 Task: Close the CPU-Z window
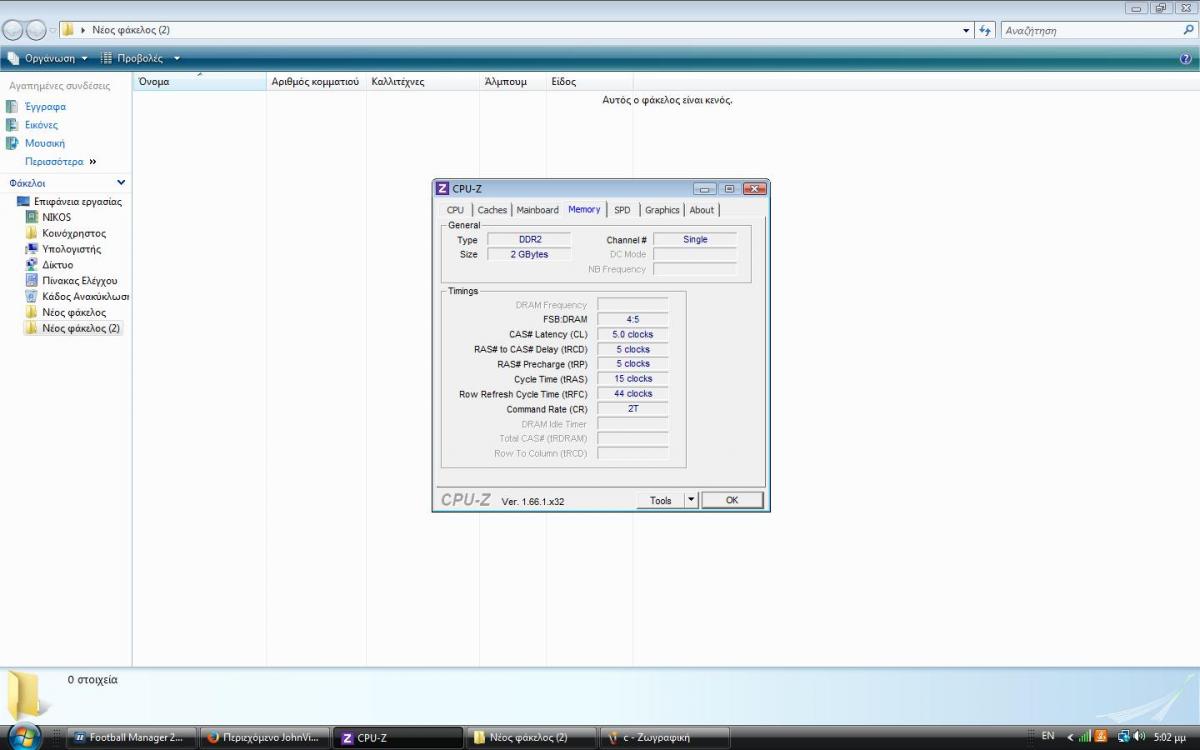click(x=755, y=189)
